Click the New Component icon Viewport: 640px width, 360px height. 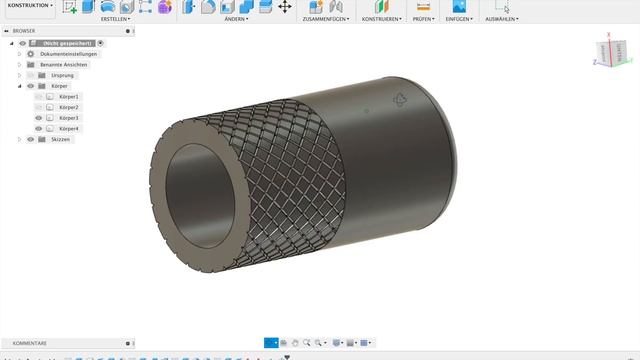click(x=316, y=7)
